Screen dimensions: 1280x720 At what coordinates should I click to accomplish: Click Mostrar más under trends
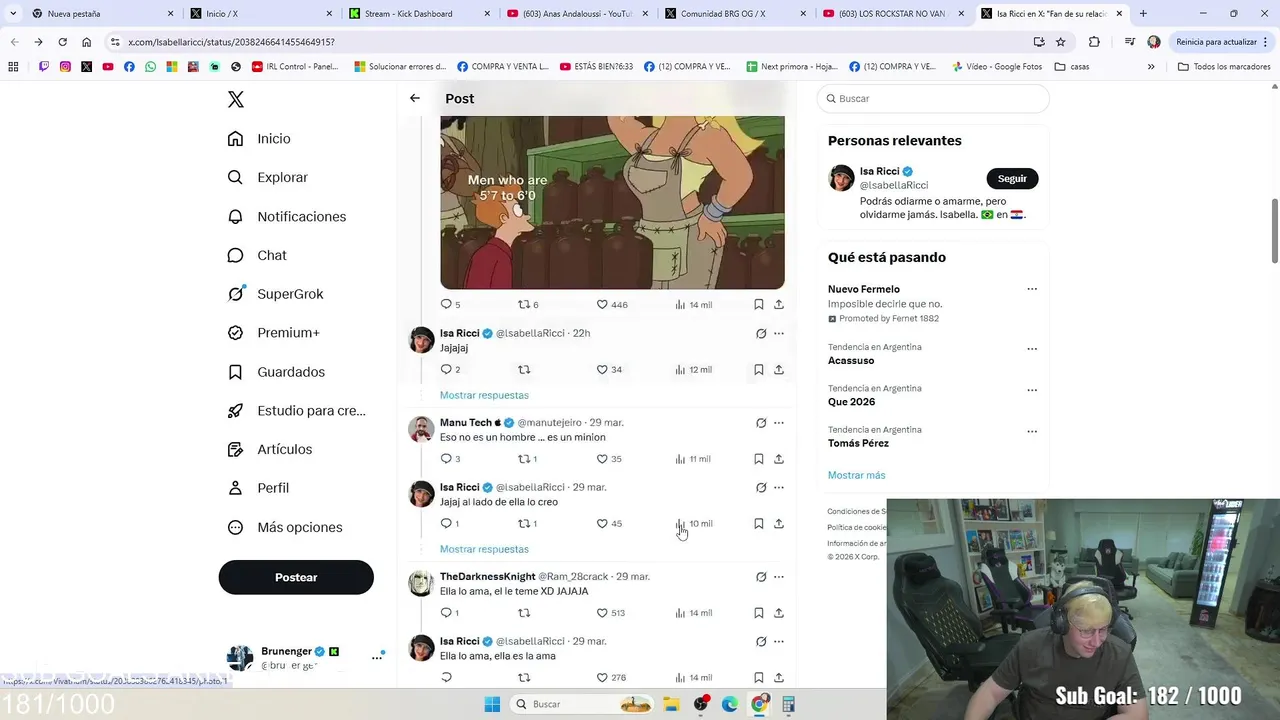856,475
